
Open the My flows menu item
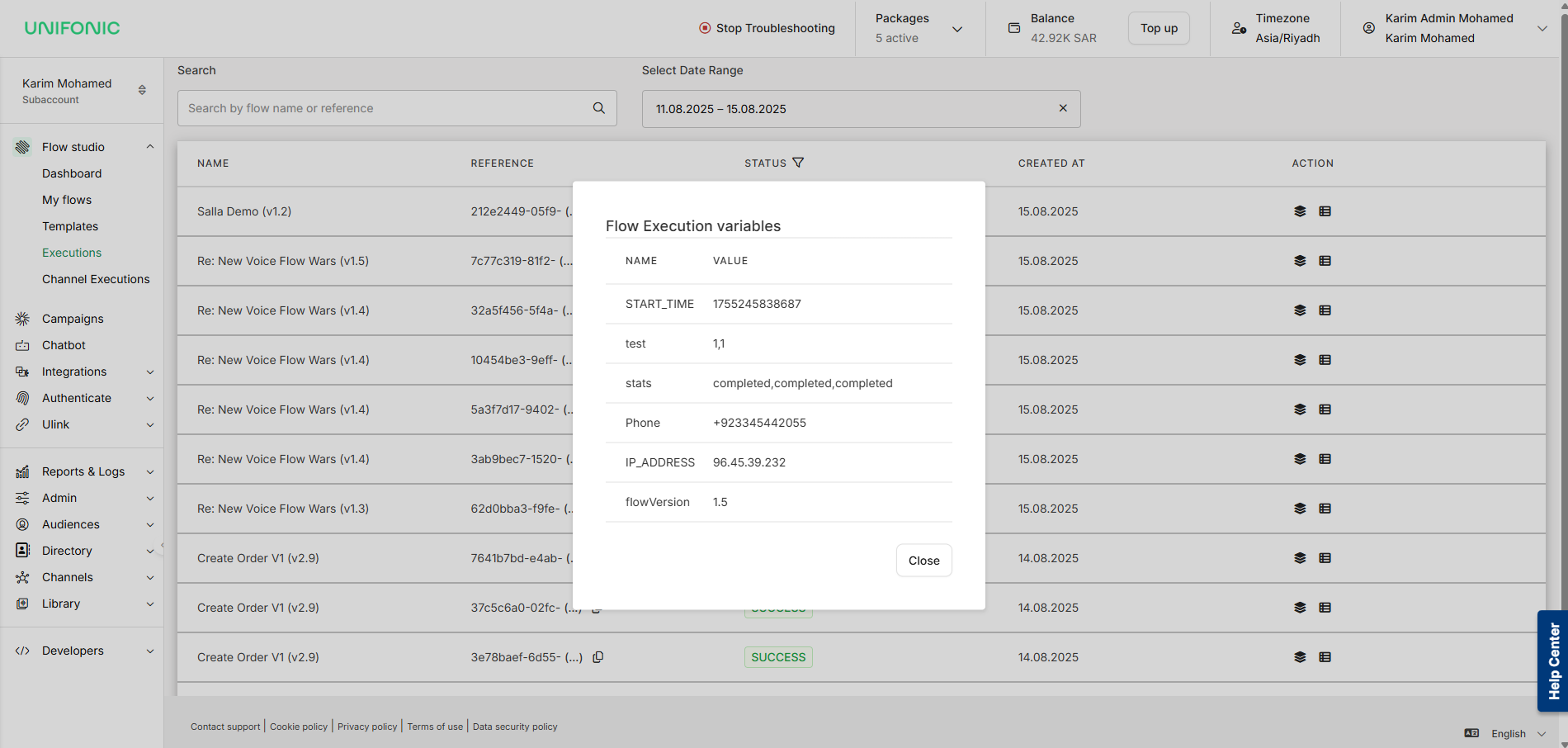coord(67,200)
